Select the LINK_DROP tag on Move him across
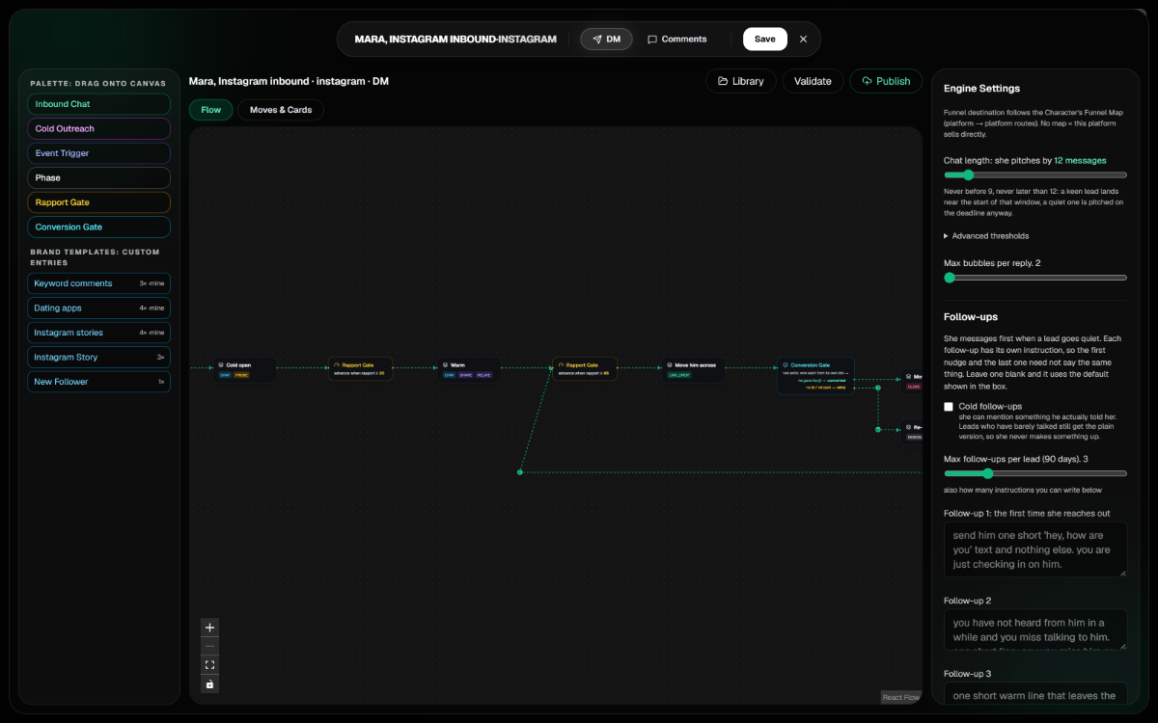Viewport: 1158px width, 723px height. 679,375
